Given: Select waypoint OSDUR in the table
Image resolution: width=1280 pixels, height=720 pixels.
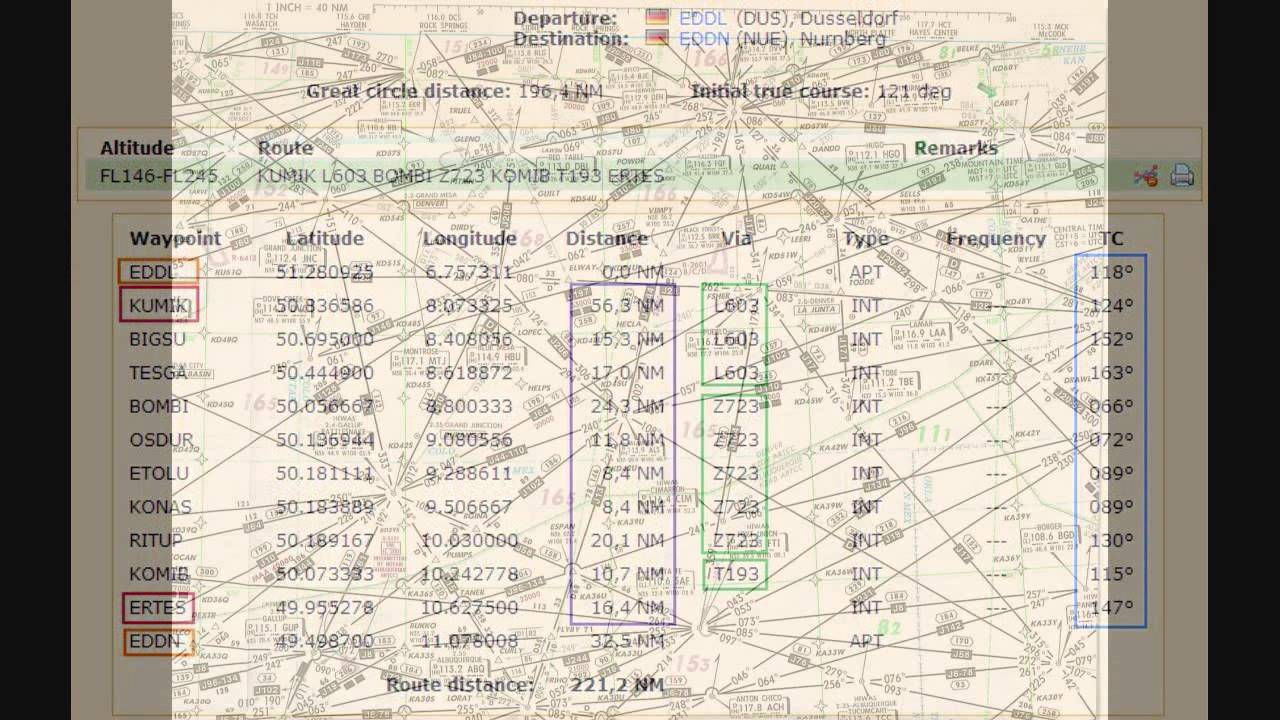Looking at the screenshot, I should coord(161,440).
